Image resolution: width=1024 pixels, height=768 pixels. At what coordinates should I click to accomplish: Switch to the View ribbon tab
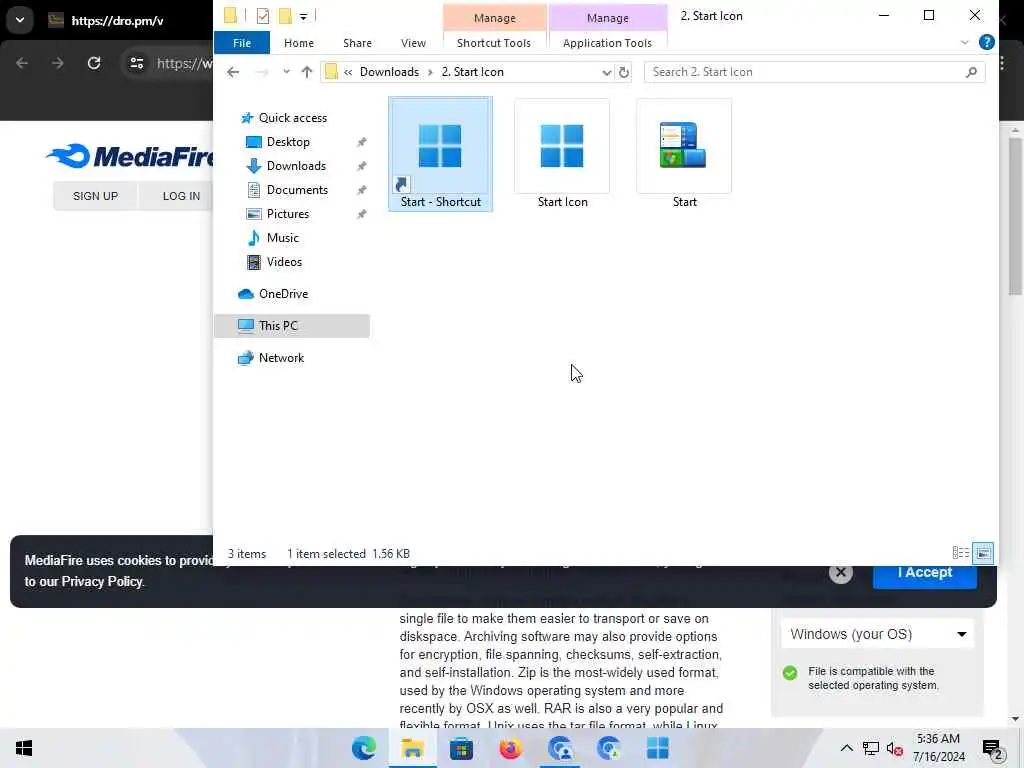(413, 43)
